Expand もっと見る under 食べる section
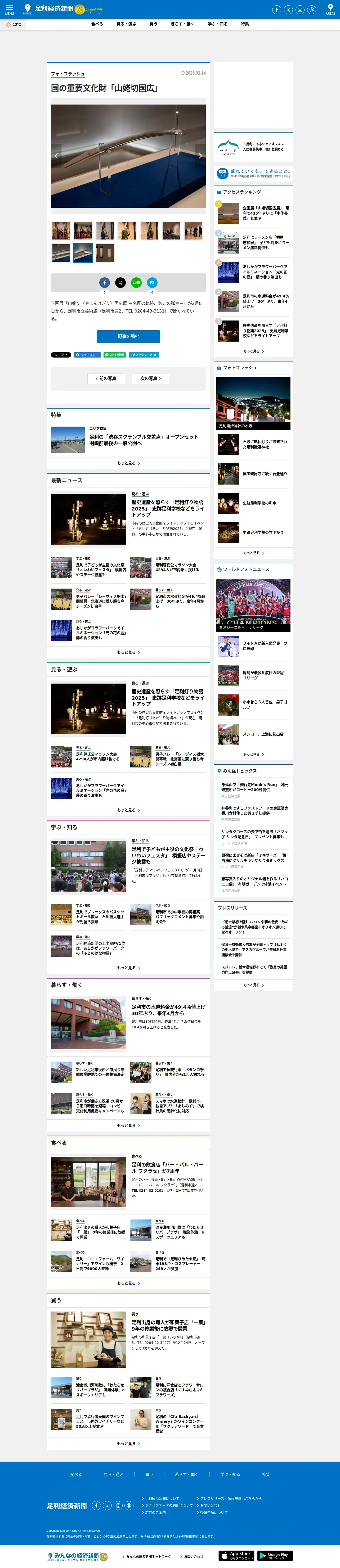Image resolution: width=340 pixels, height=1568 pixels. [129, 1283]
